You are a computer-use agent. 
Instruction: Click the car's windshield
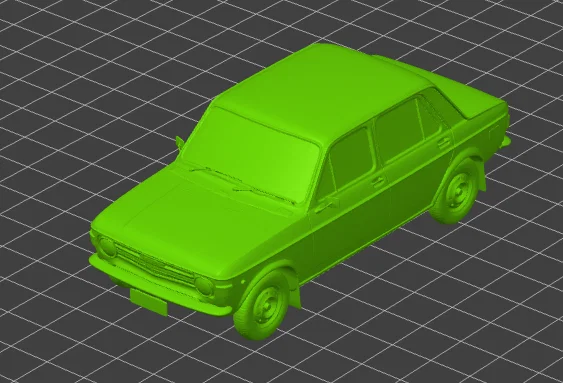[251, 154]
